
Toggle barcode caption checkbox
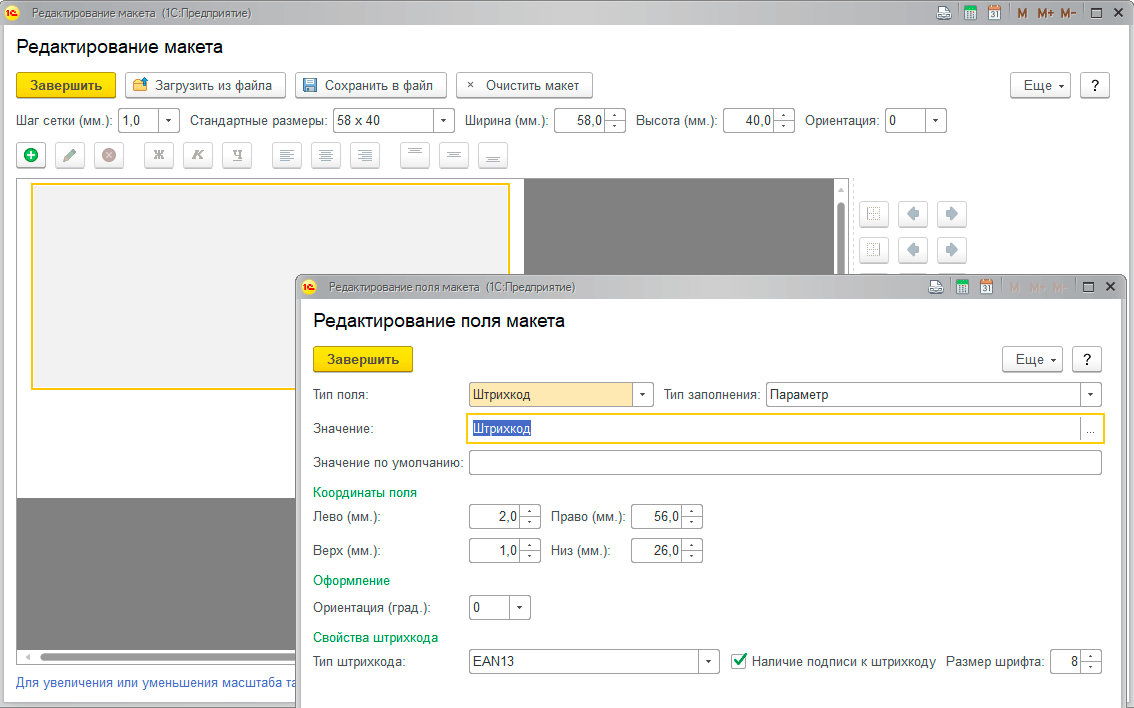(x=739, y=661)
